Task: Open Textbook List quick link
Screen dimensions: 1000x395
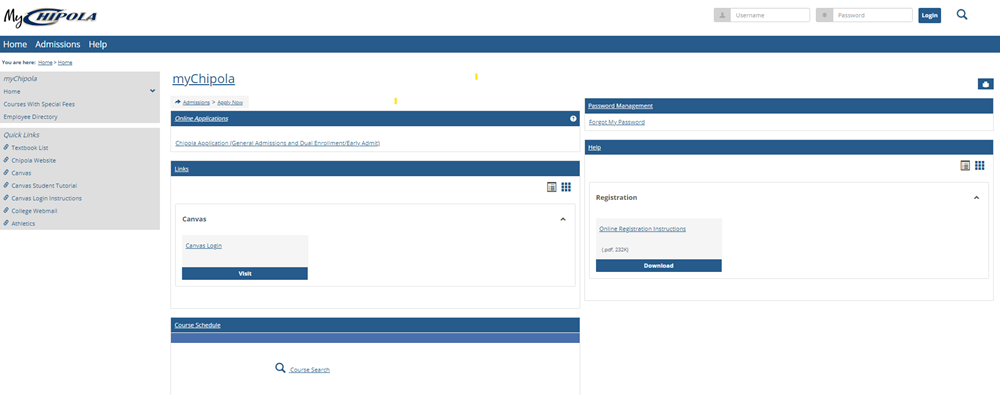Action: click(30, 148)
